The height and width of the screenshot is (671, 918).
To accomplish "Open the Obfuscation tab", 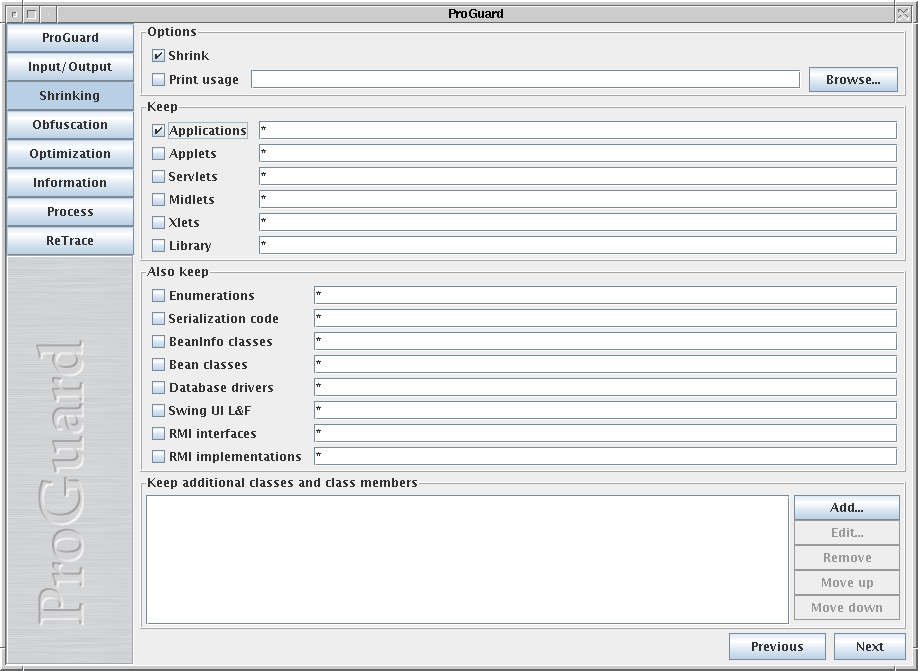I will [70, 125].
